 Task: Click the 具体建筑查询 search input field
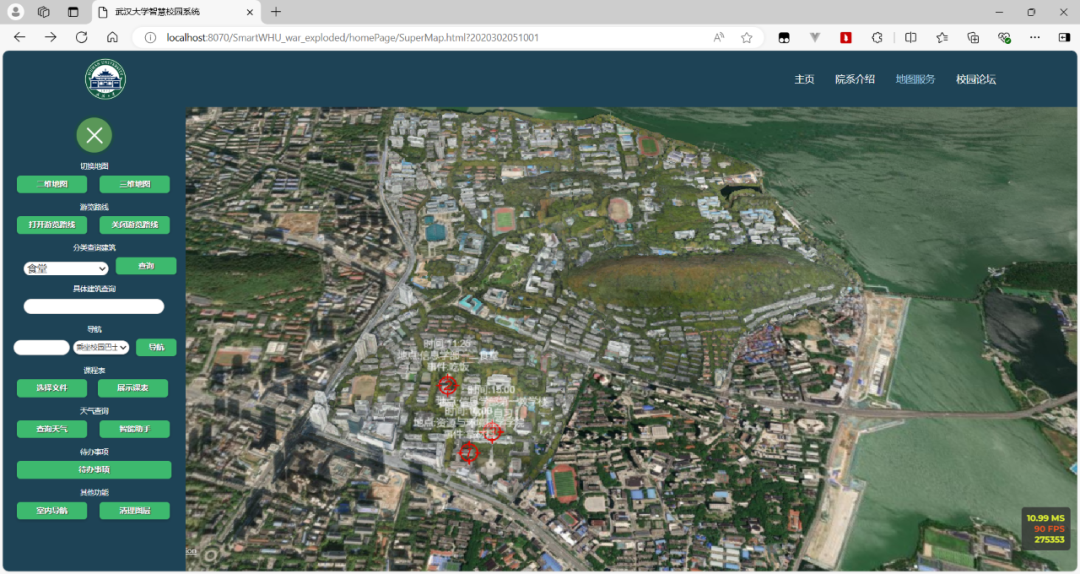pos(94,306)
